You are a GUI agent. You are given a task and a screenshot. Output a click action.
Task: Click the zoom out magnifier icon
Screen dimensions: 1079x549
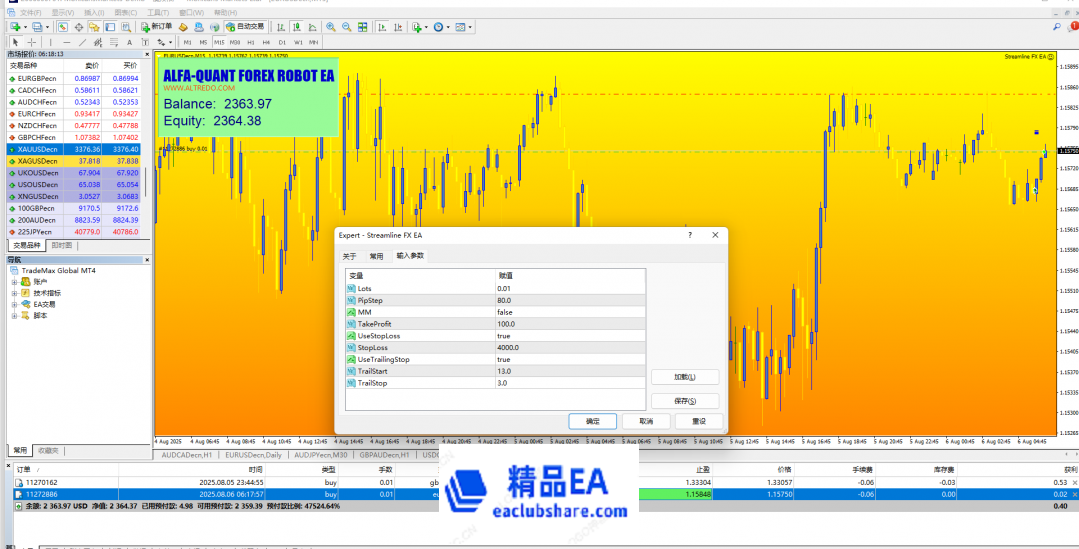point(347,27)
